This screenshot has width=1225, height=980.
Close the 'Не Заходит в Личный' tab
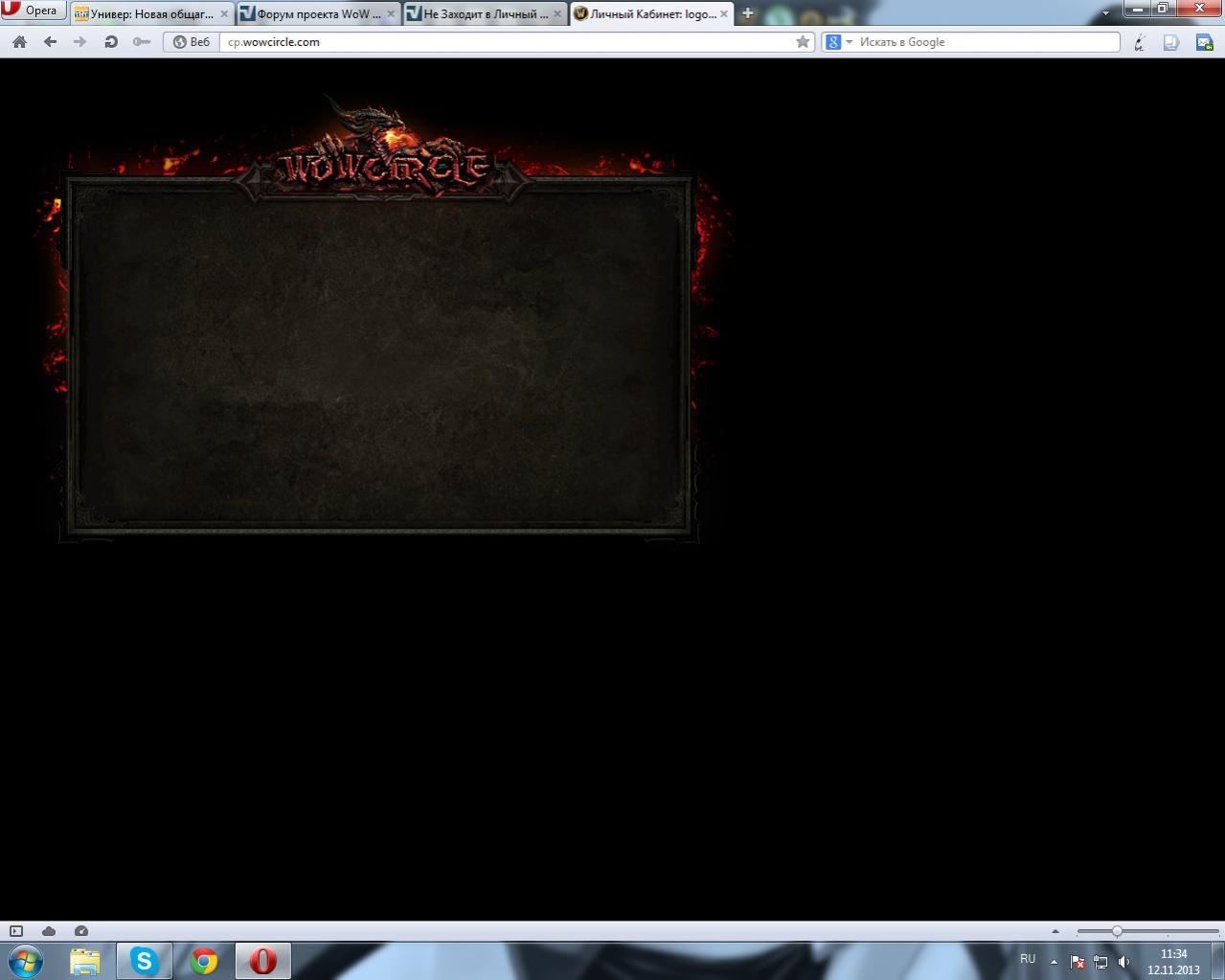point(557,14)
